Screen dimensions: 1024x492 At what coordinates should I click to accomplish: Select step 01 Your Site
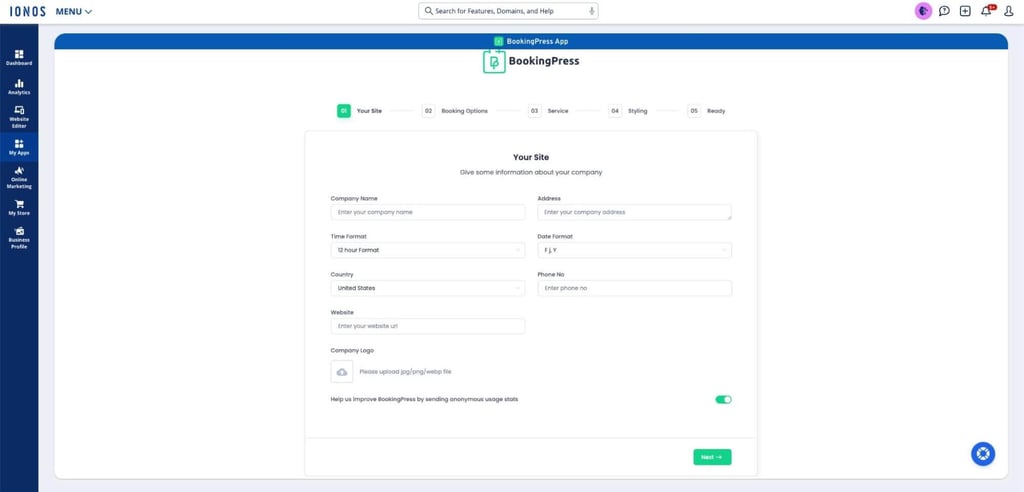coord(360,111)
